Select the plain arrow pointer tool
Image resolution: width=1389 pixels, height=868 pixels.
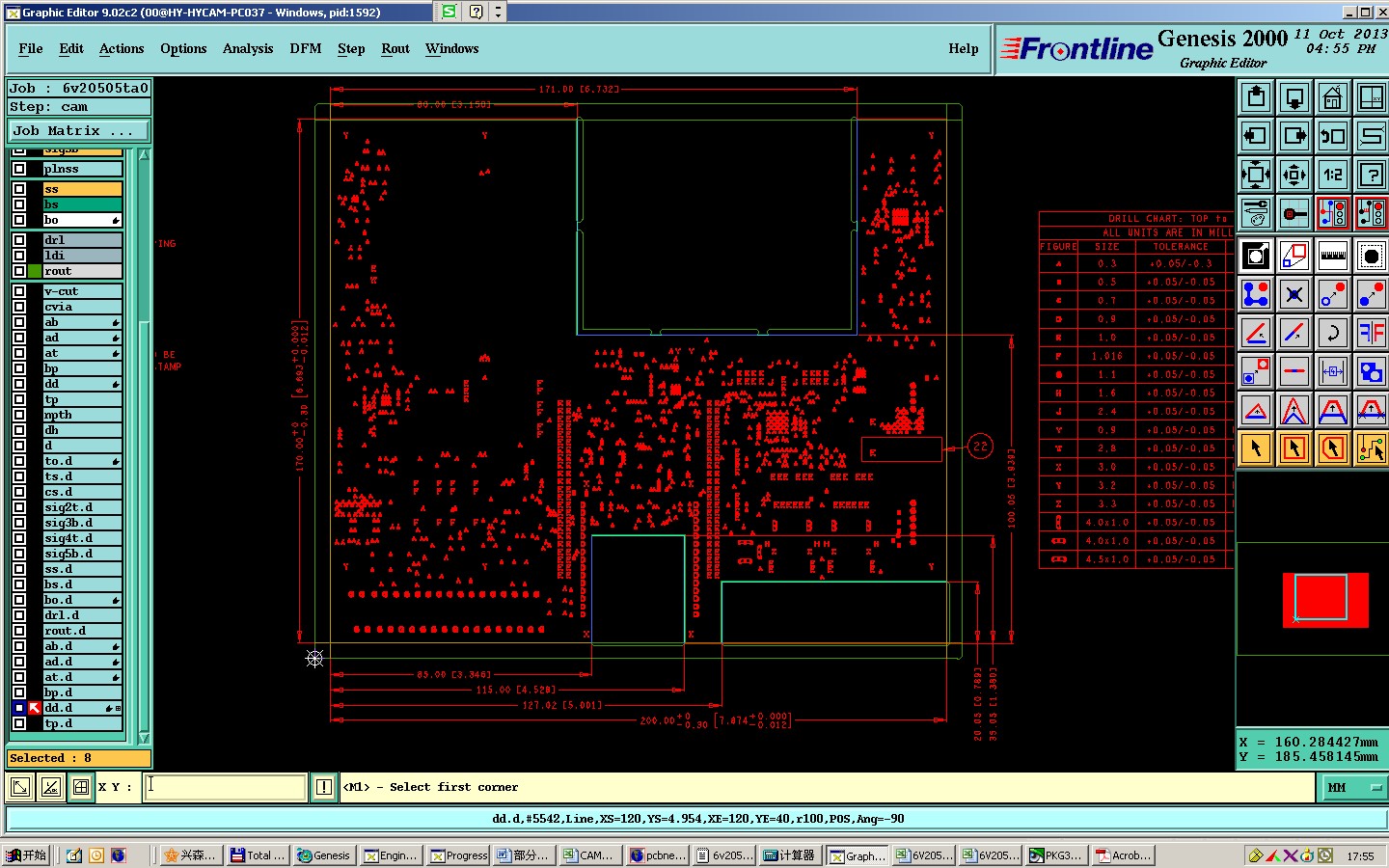click(1256, 448)
